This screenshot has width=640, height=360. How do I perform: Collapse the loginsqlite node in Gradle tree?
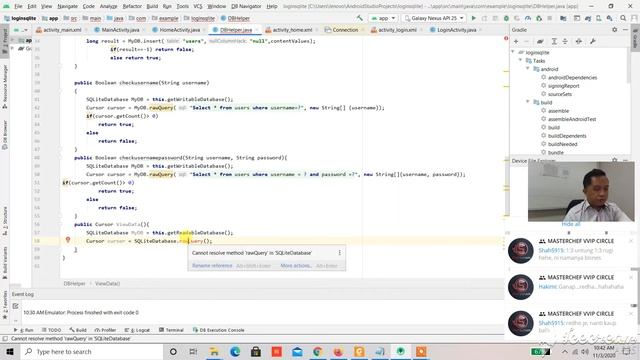[x=513, y=52]
